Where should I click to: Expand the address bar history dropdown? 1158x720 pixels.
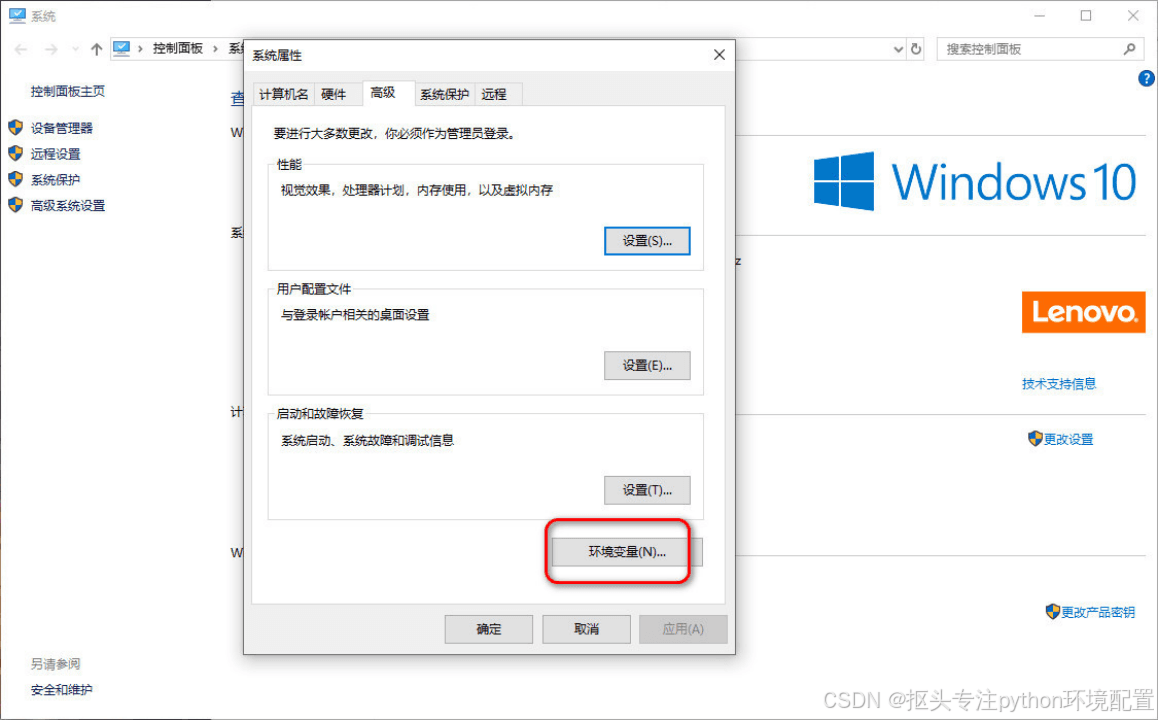pos(898,49)
